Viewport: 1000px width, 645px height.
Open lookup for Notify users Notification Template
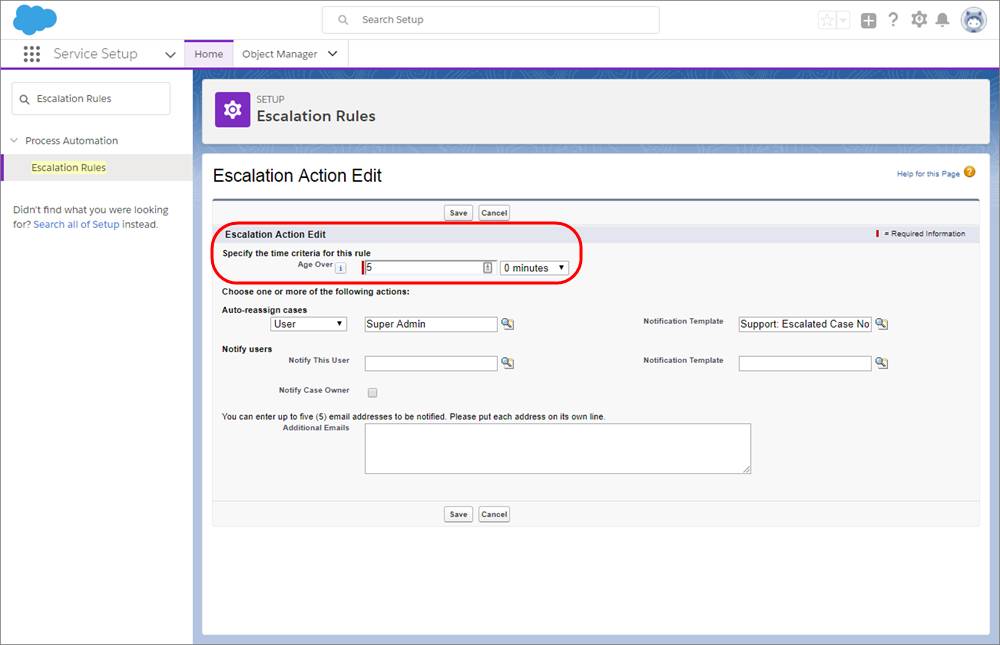click(881, 363)
